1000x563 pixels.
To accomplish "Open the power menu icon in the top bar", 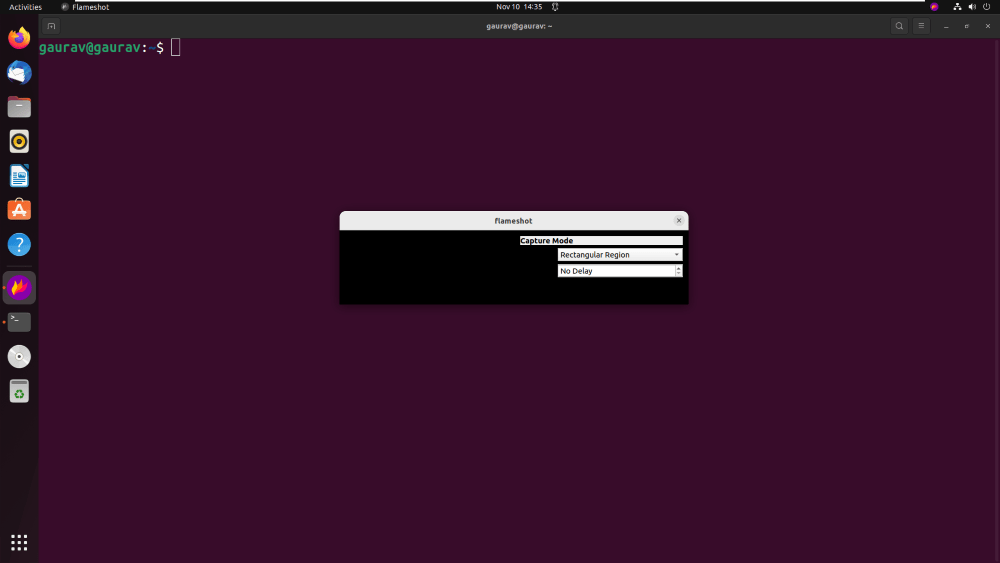I will pyautogui.click(x=987, y=7).
